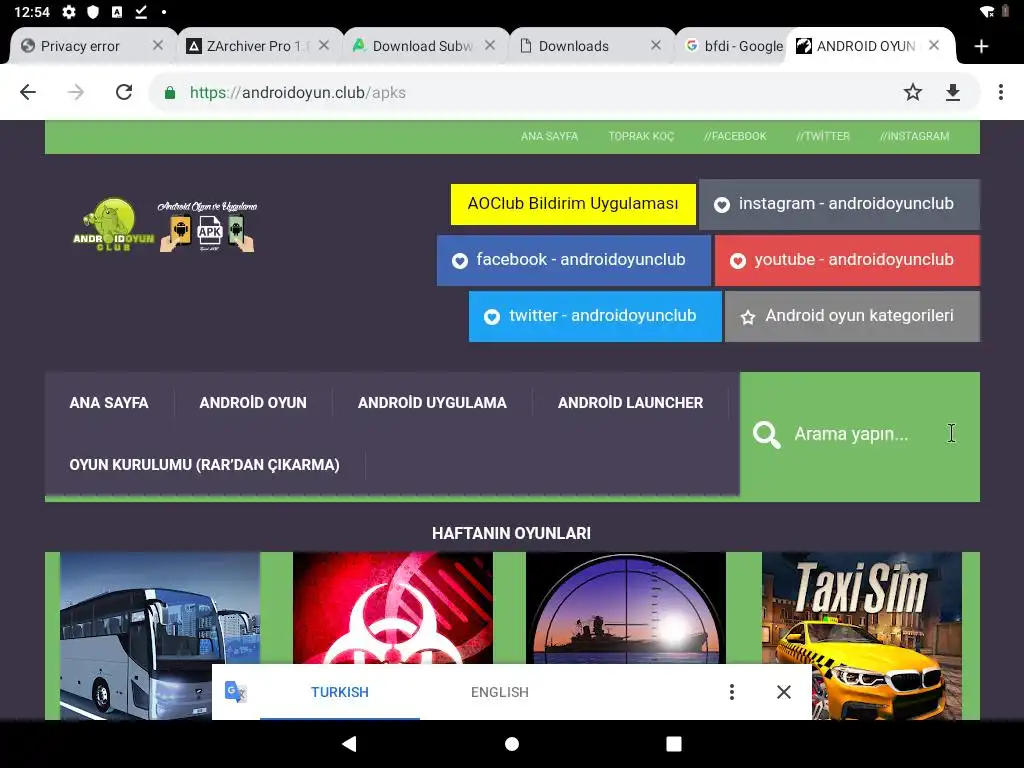Click the Android Oyun Club logo
Screen dimensions: 1024x768
165,225
